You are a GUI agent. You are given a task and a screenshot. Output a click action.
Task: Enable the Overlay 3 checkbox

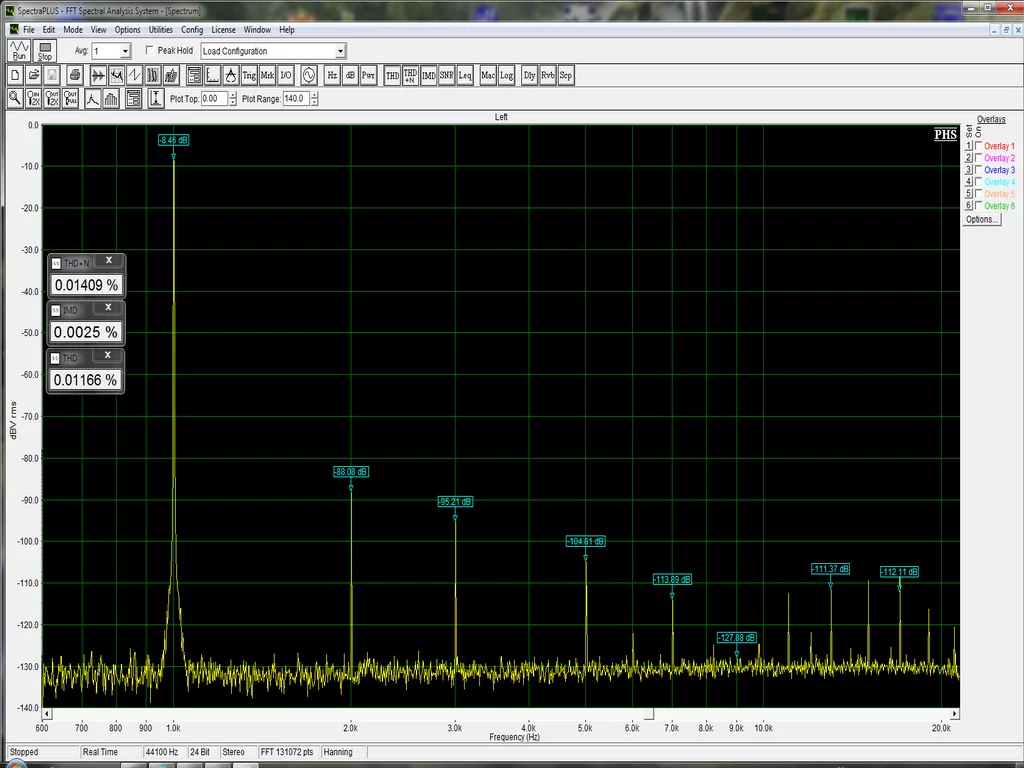[x=978, y=170]
